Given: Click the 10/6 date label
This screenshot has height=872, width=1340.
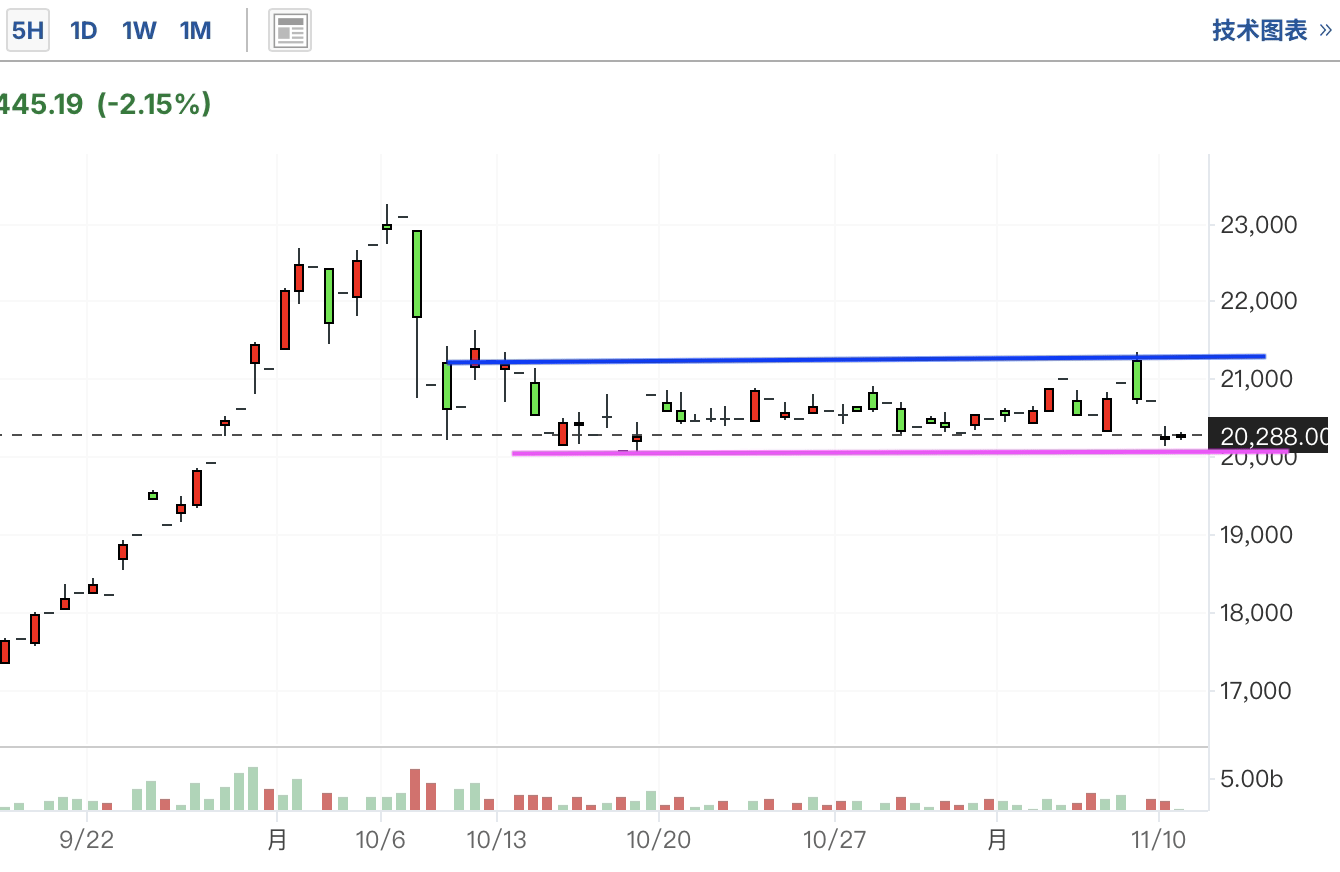Looking at the screenshot, I should (381, 839).
